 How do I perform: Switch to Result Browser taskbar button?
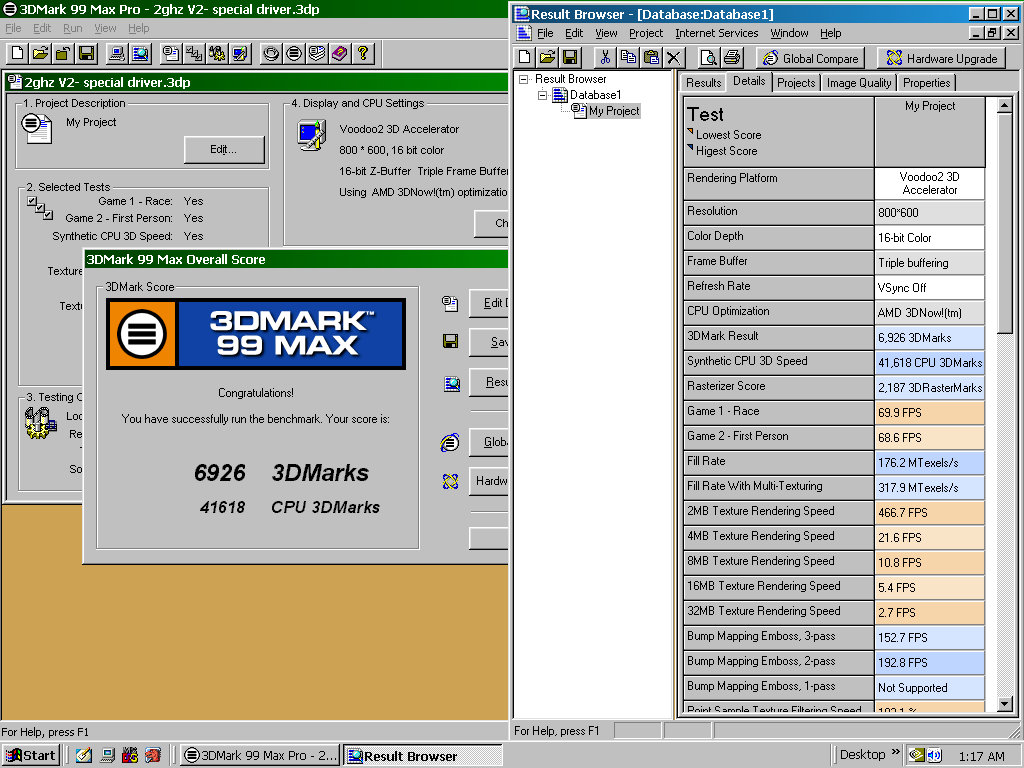(423, 756)
